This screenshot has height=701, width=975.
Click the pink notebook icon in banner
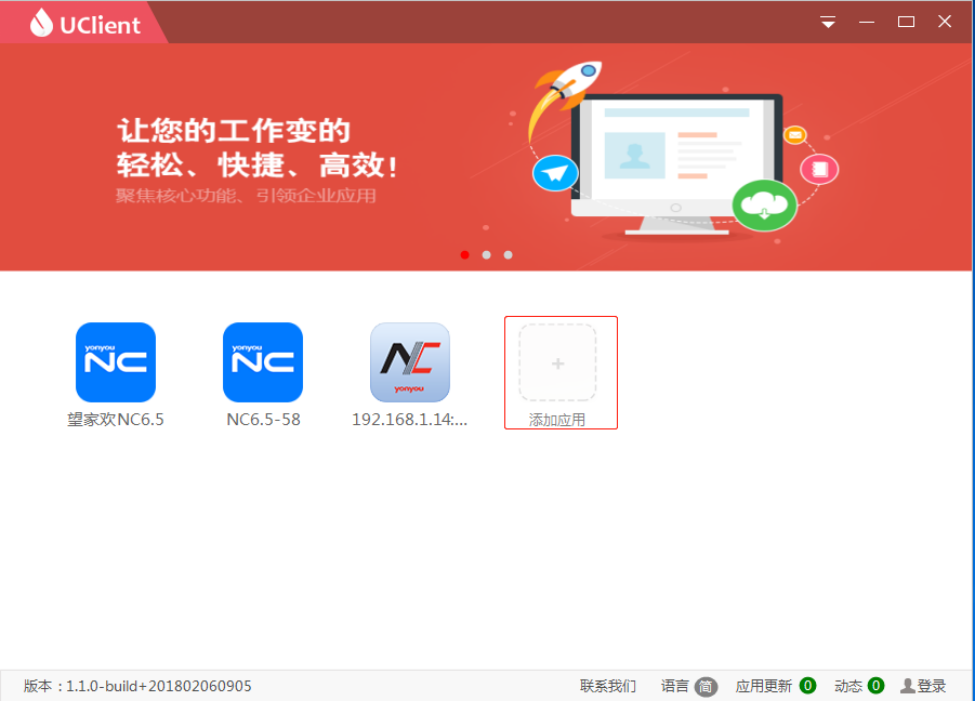click(819, 169)
